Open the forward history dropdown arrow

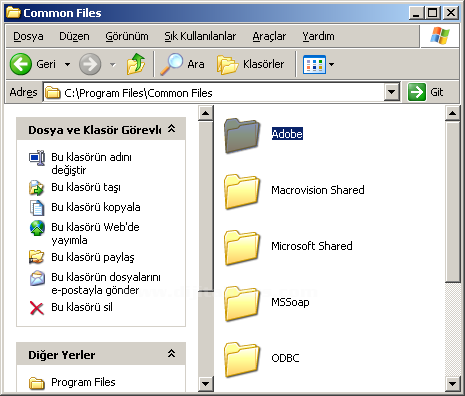[113, 64]
